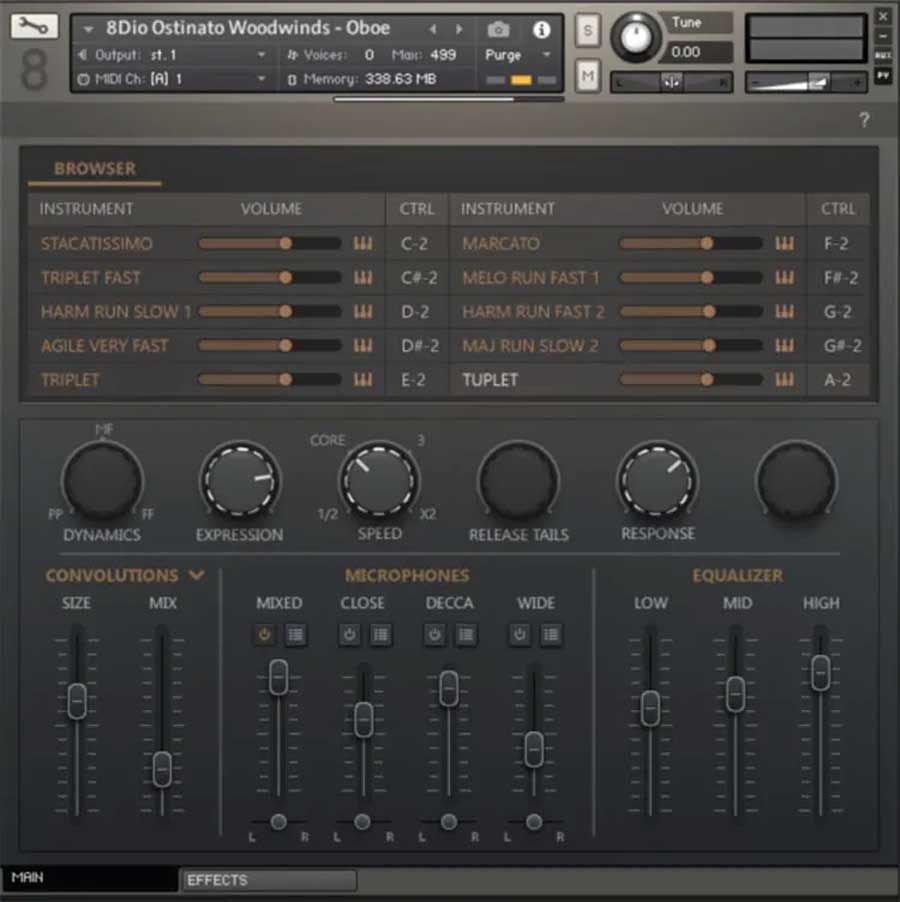Toggle the Decca microphone power button
The image size is (900, 902).
click(x=435, y=635)
